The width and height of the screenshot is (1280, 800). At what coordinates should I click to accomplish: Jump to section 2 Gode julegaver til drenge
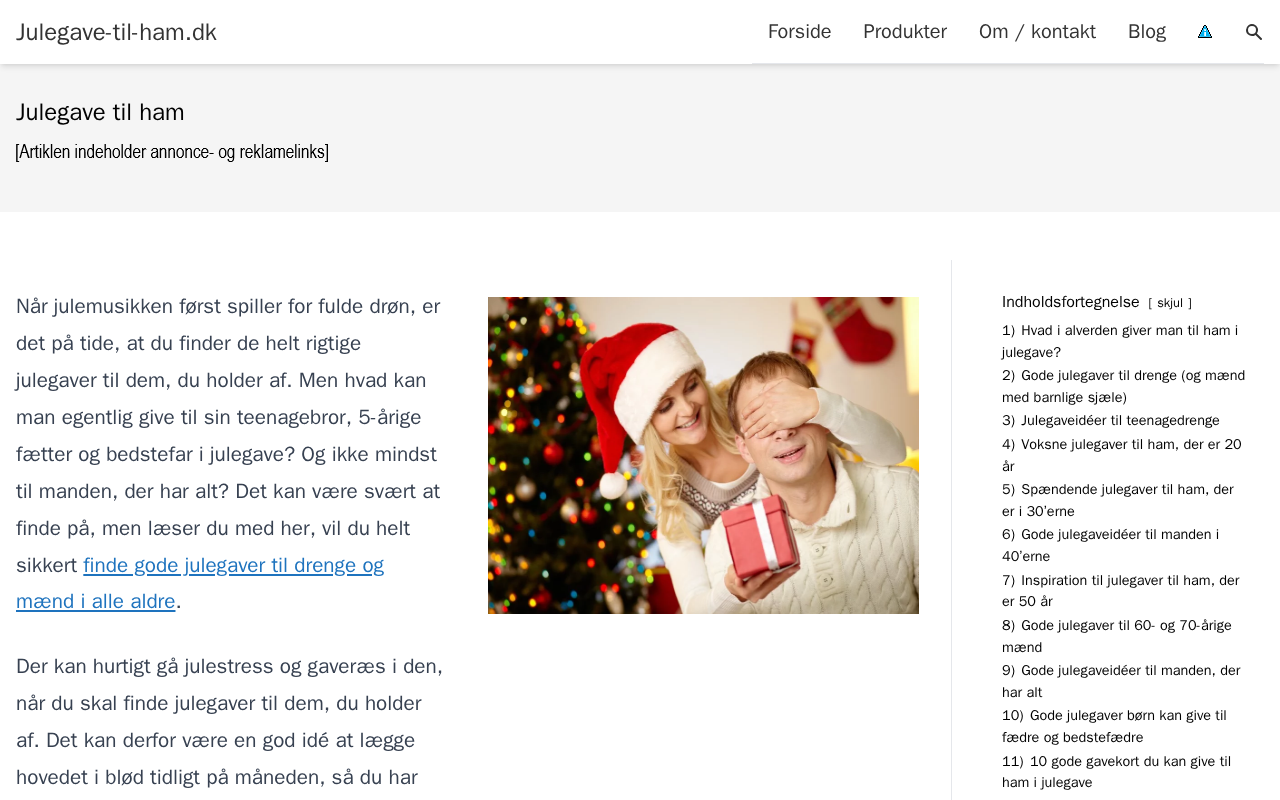click(1123, 386)
